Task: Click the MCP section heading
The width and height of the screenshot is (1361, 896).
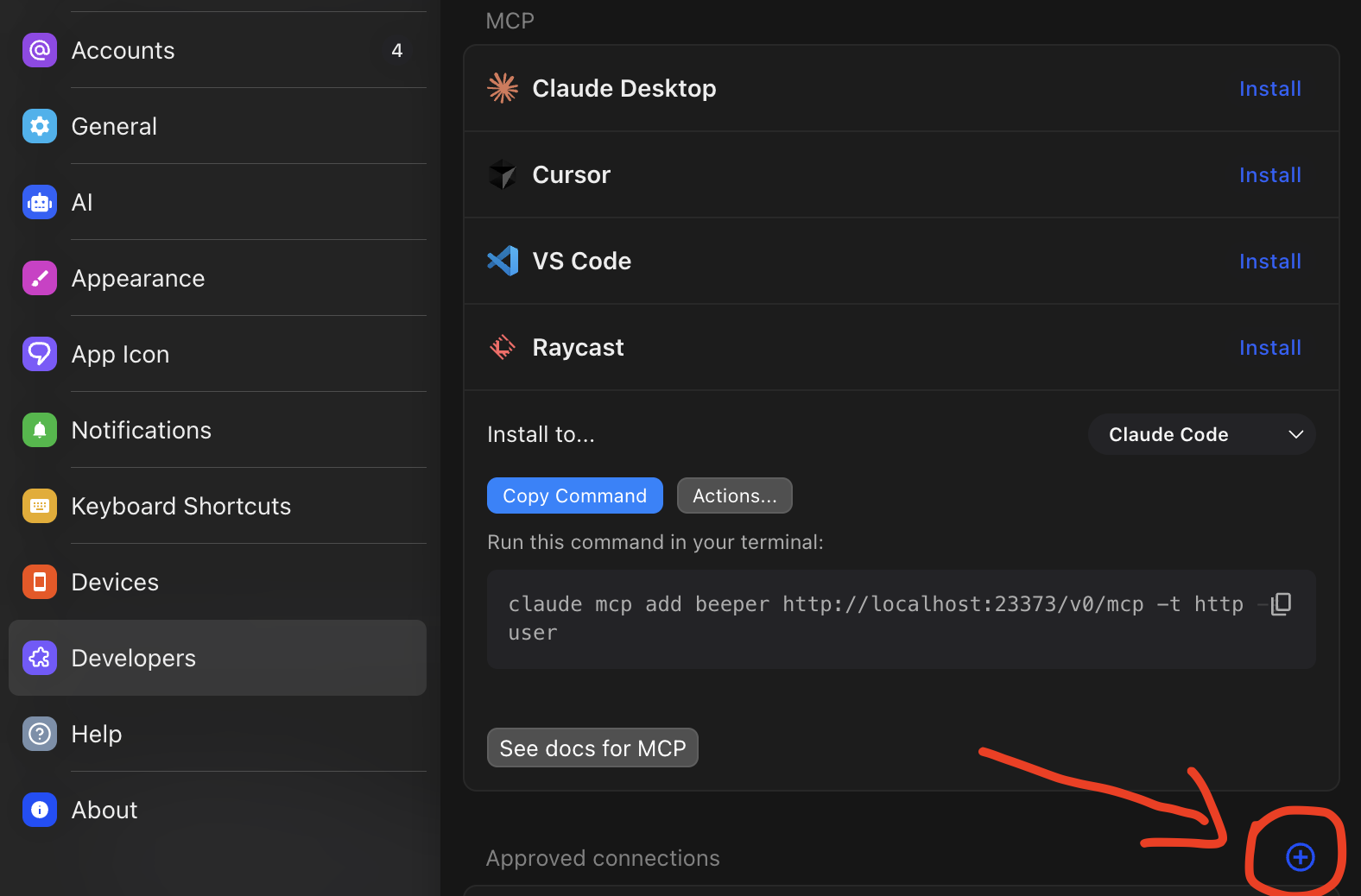Action: (x=510, y=21)
